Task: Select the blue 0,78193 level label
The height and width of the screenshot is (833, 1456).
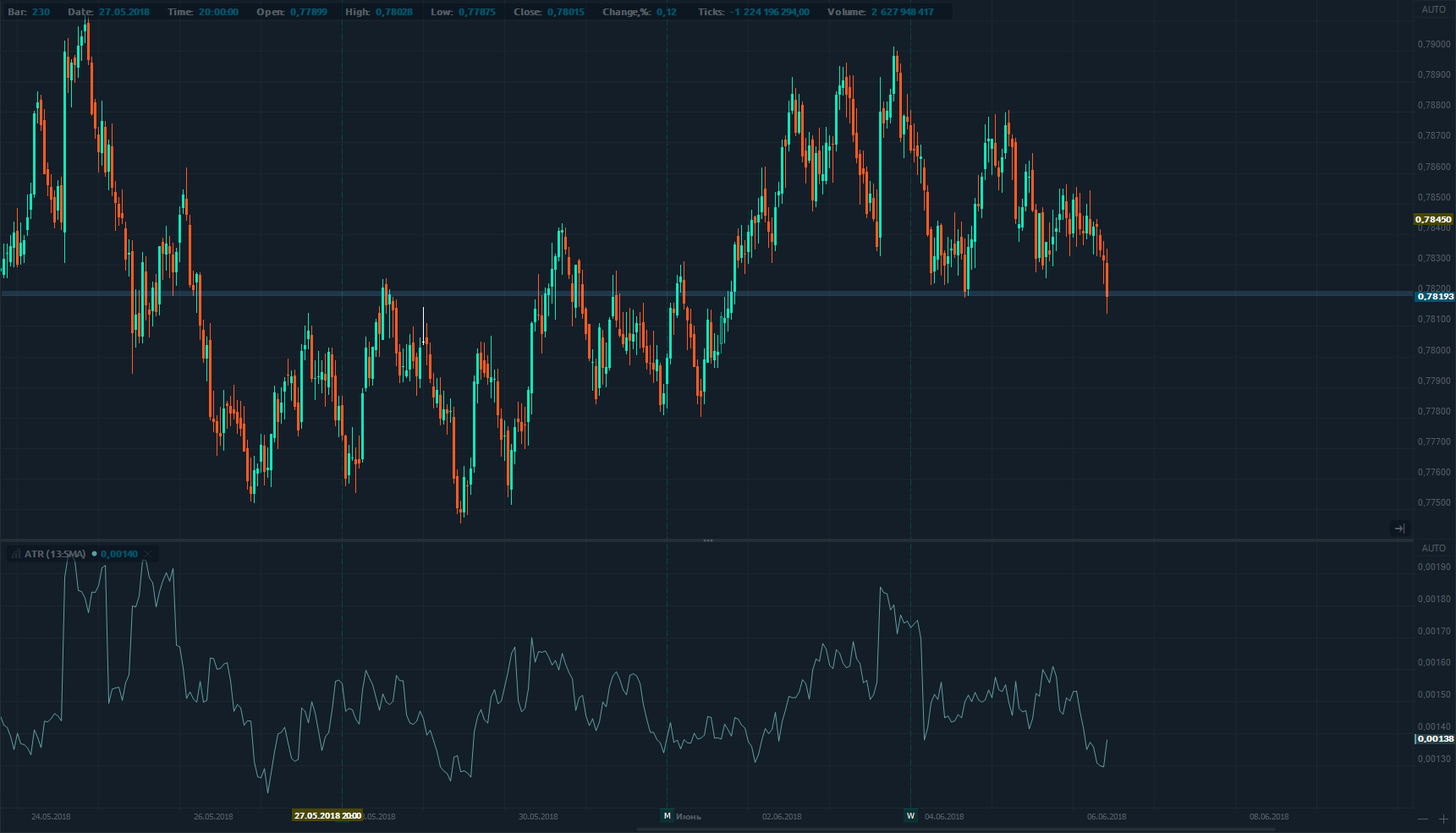Action: coord(1434,297)
